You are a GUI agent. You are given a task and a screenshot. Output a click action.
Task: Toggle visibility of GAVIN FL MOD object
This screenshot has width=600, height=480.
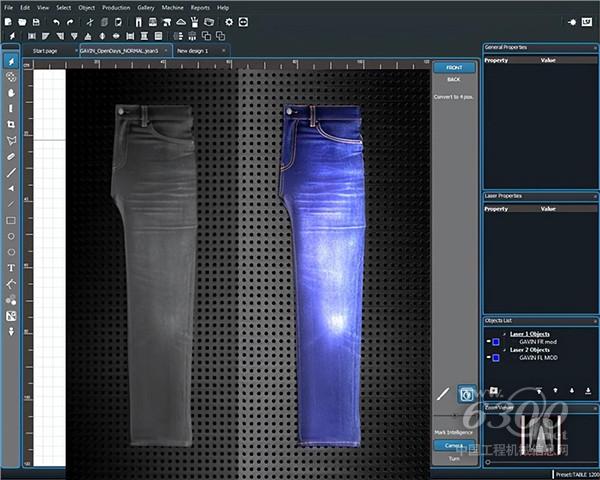[489, 357]
